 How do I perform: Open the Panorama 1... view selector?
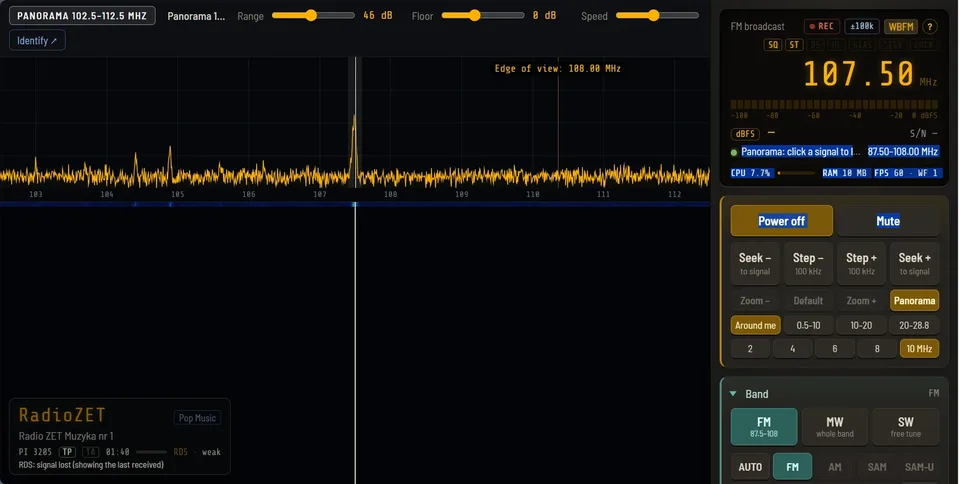[196, 16]
